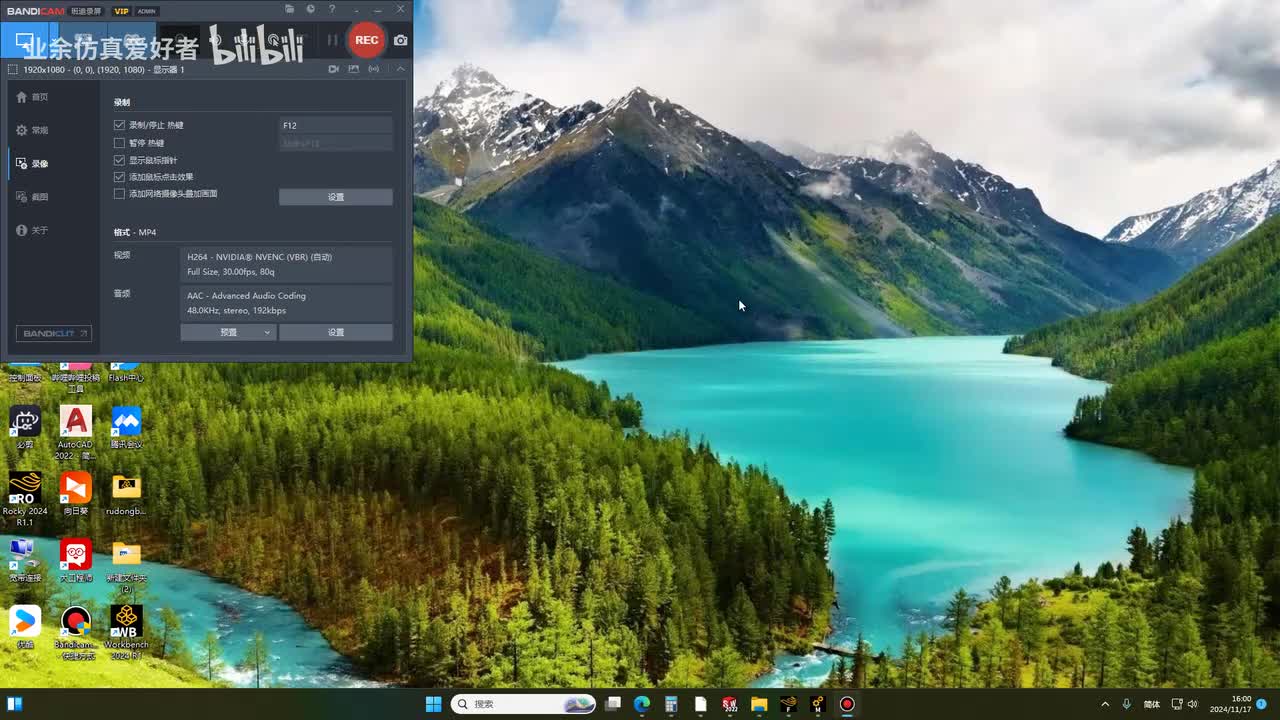Click the H264 NVIDIA NVENC video codec text

point(259,257)
